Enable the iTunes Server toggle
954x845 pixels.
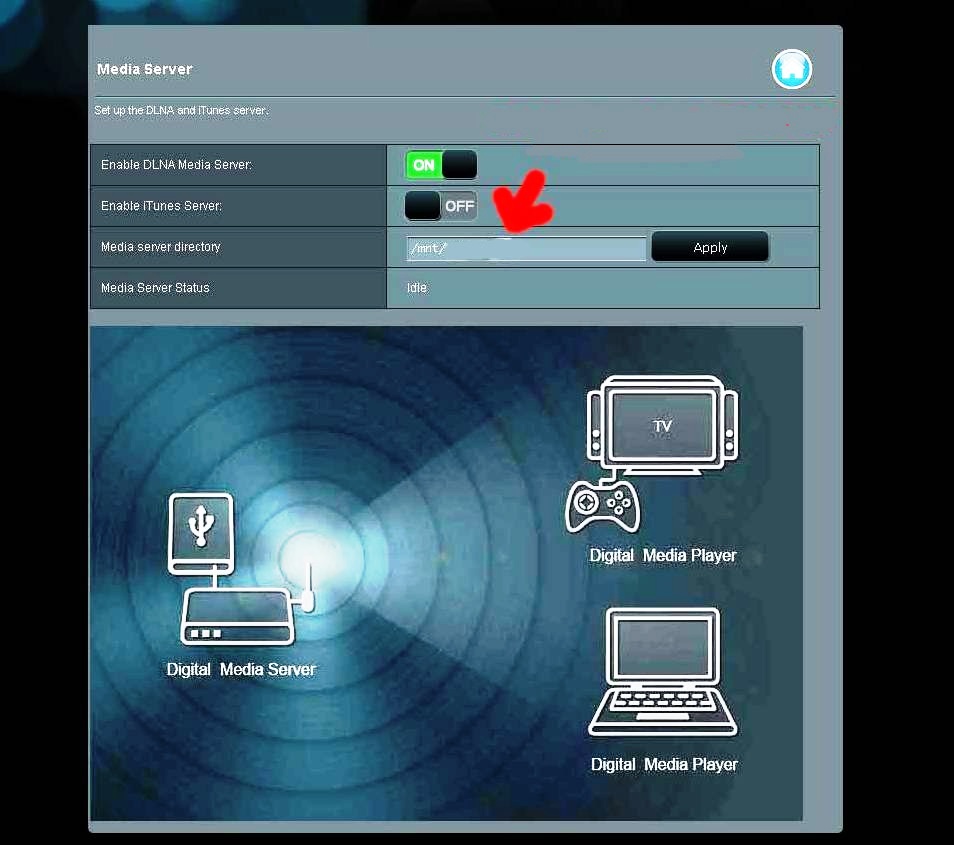click(x=441, y=206)
